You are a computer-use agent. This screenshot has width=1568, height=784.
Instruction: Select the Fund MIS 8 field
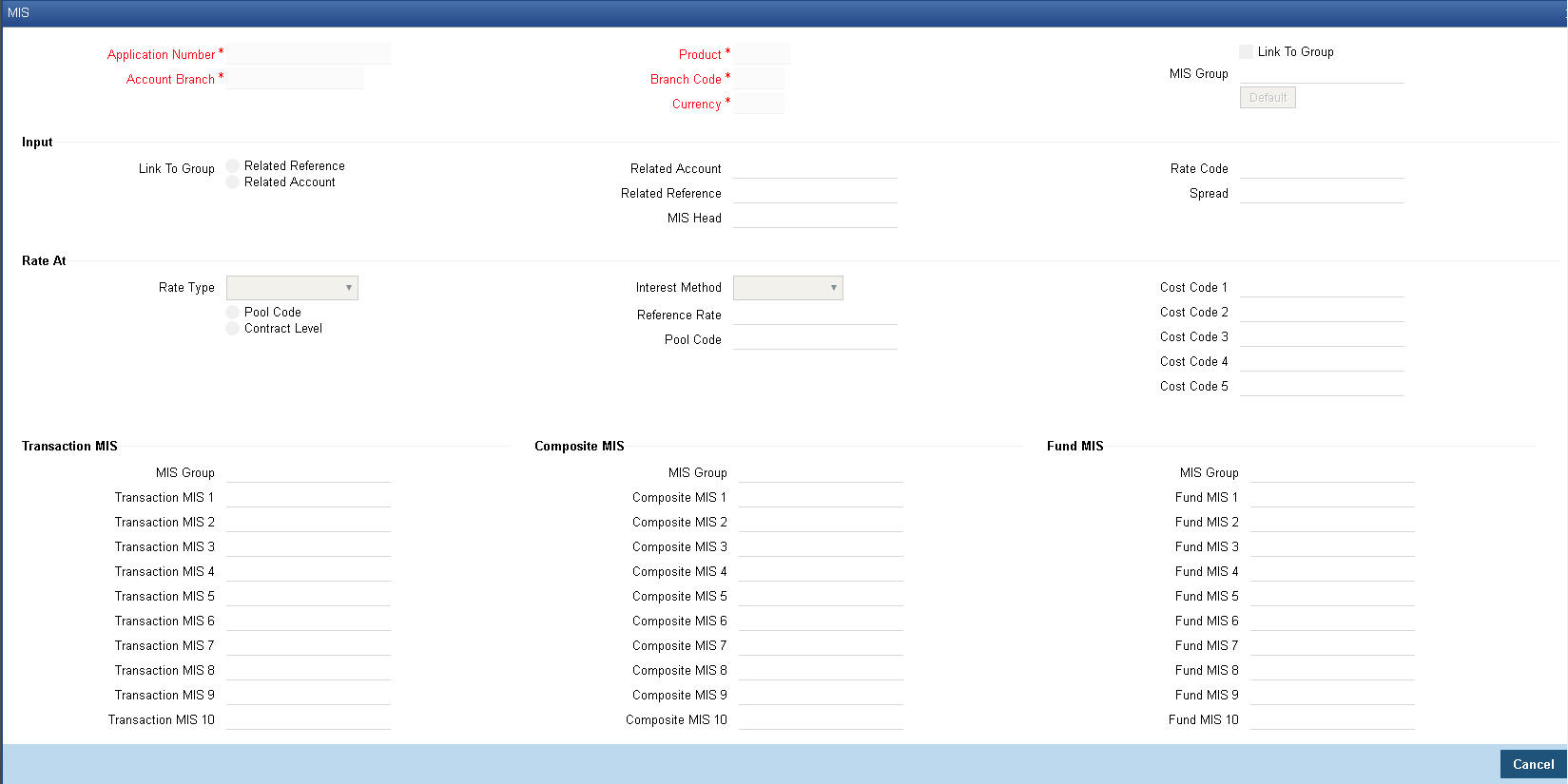coord(1332,670)
